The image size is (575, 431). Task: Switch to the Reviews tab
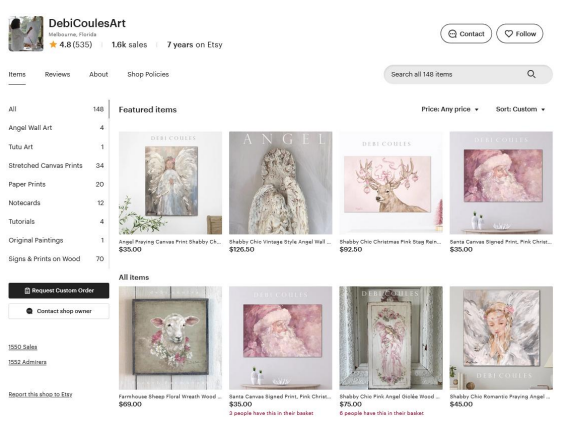(57, 74)
